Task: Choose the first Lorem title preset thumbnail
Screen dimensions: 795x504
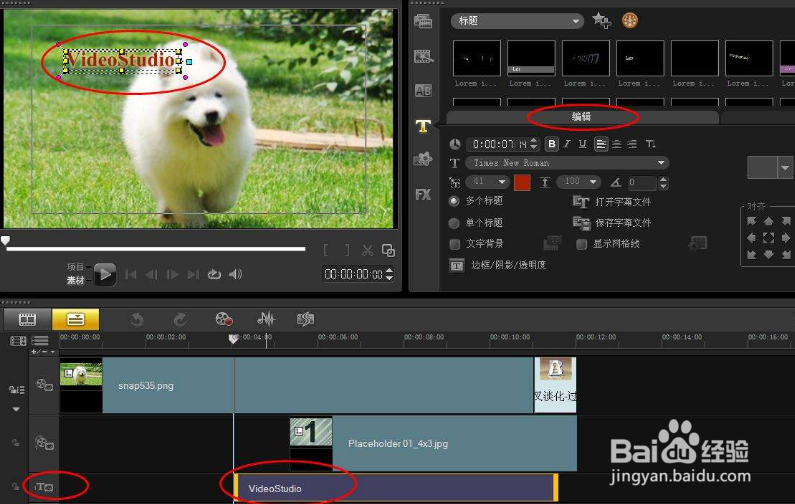Action: click(x=476, y=58)
